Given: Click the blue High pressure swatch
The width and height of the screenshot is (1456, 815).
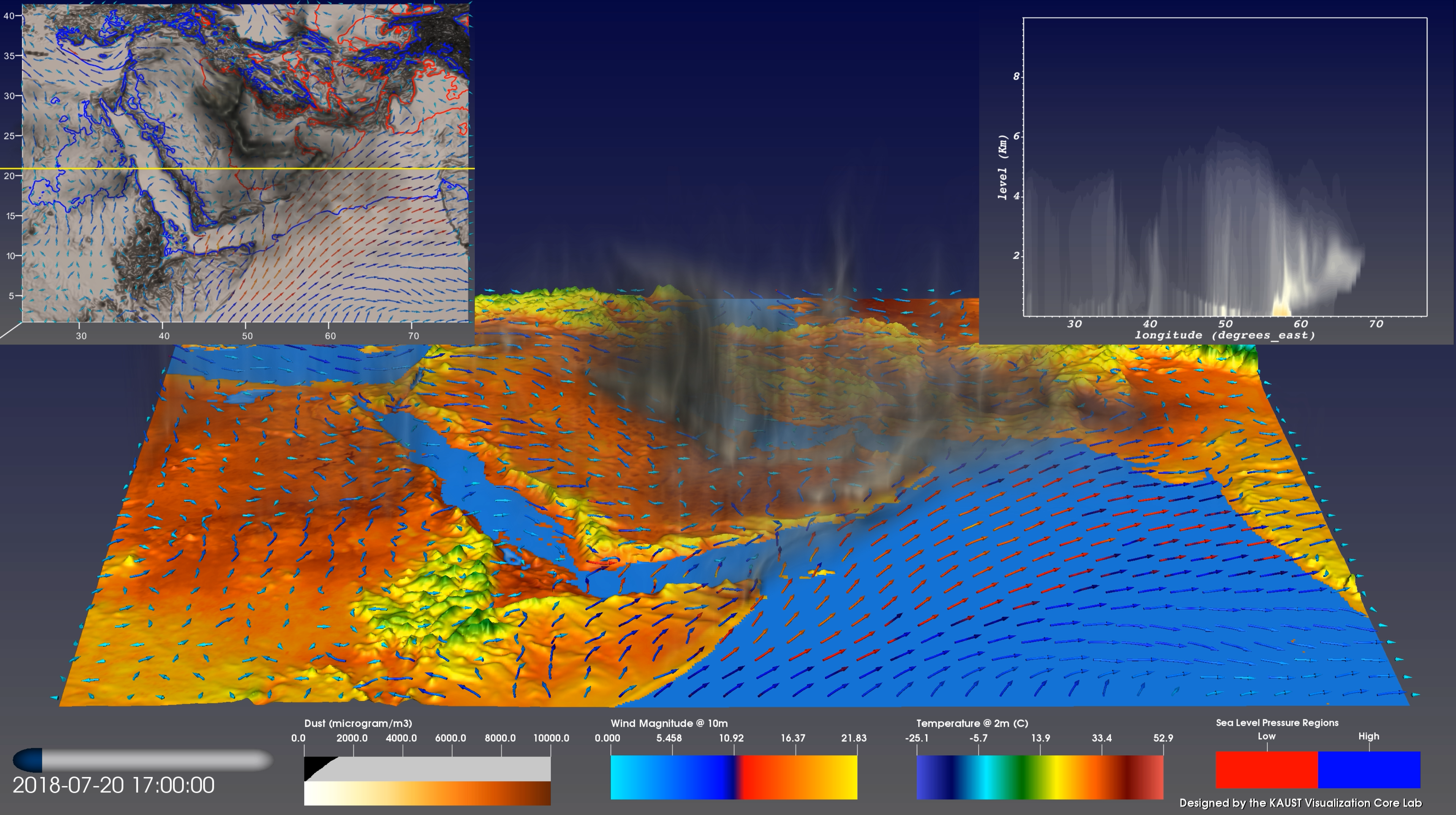Looking at the screenshot, I should 1368,770.
